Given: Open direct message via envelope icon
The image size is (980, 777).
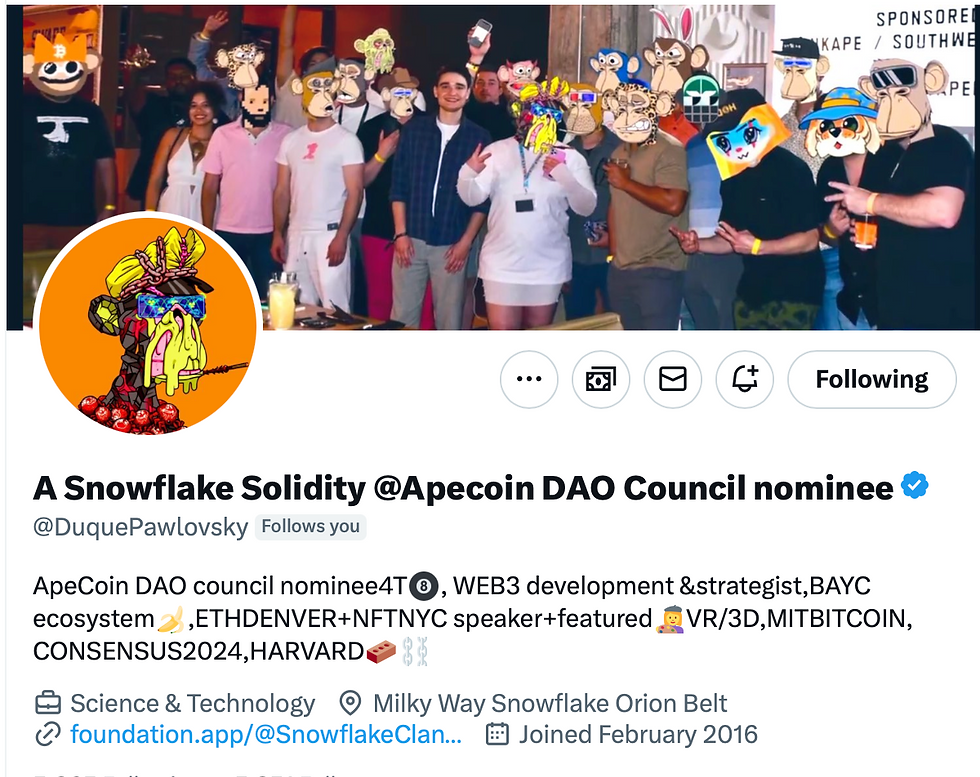Looking at the screenshot, I should (x=672, y=379).
